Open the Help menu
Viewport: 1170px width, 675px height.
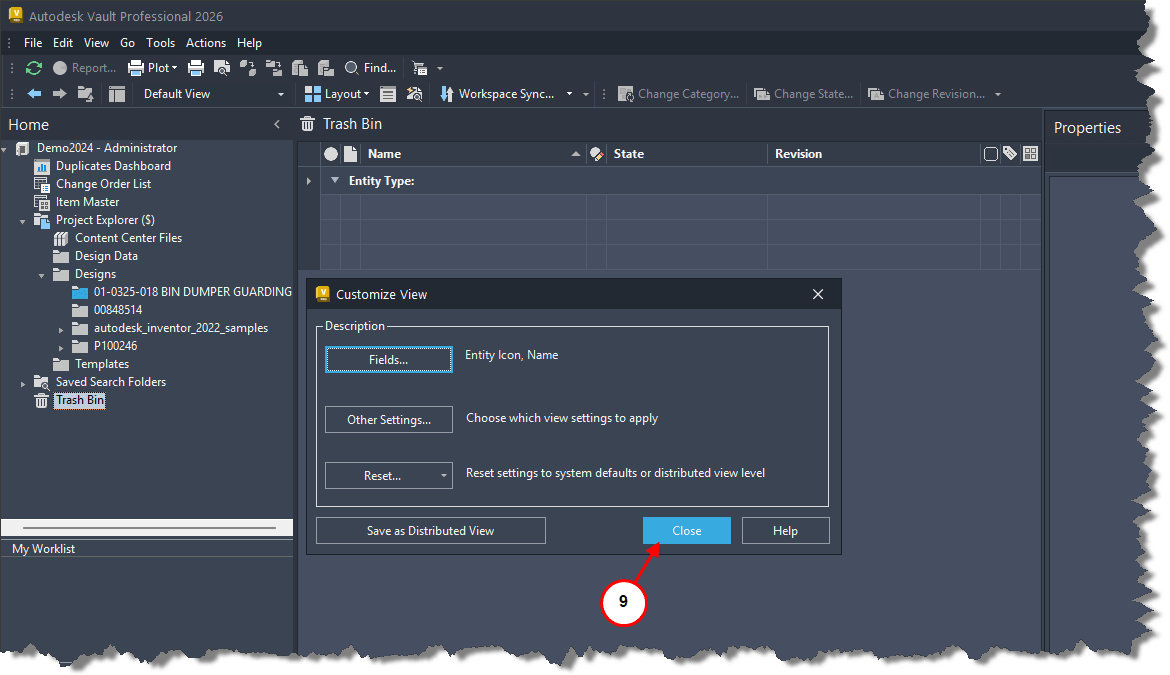coord(249,43)
